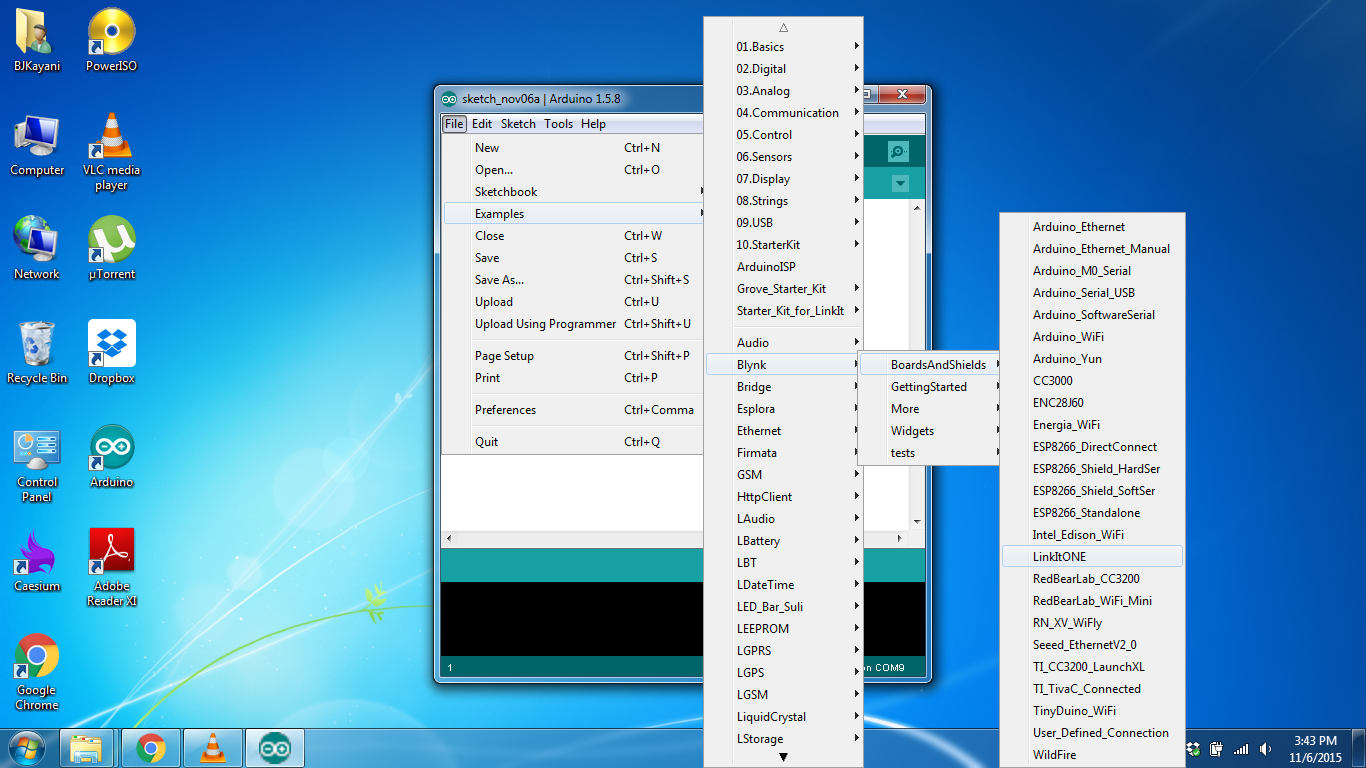Image resolution: width=1366 pixels, height=768 pixels.
Task: Click Quit in the File menu
Action: coord(574,442)
